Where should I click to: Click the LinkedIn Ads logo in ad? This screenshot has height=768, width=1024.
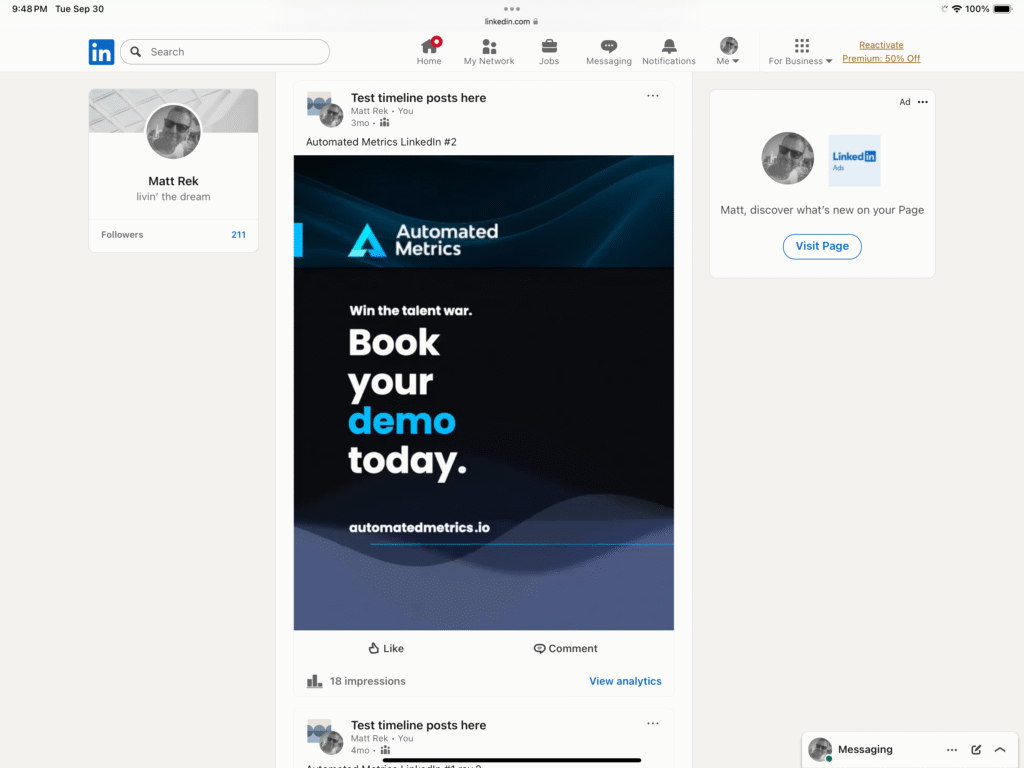(854, 161)
